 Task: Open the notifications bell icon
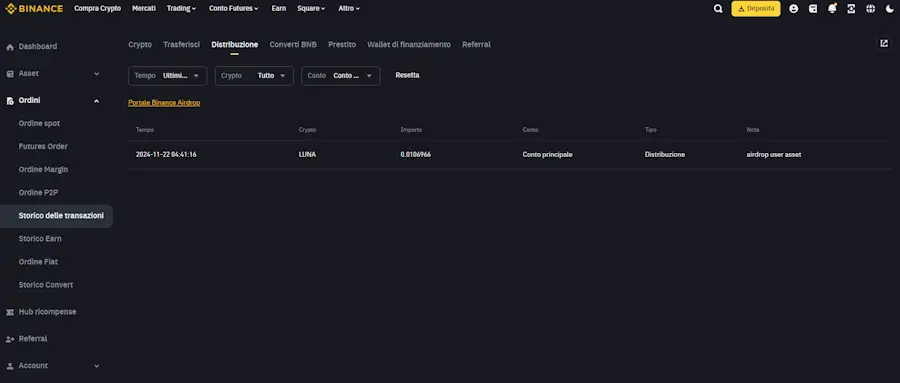pyautogui.click(x=832, y=9)
